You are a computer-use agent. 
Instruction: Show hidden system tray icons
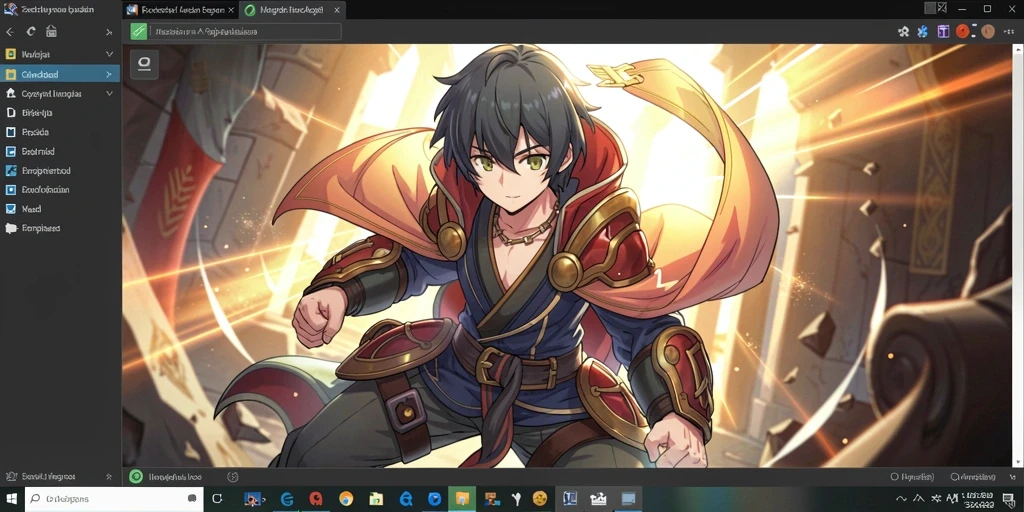(901, 499)
